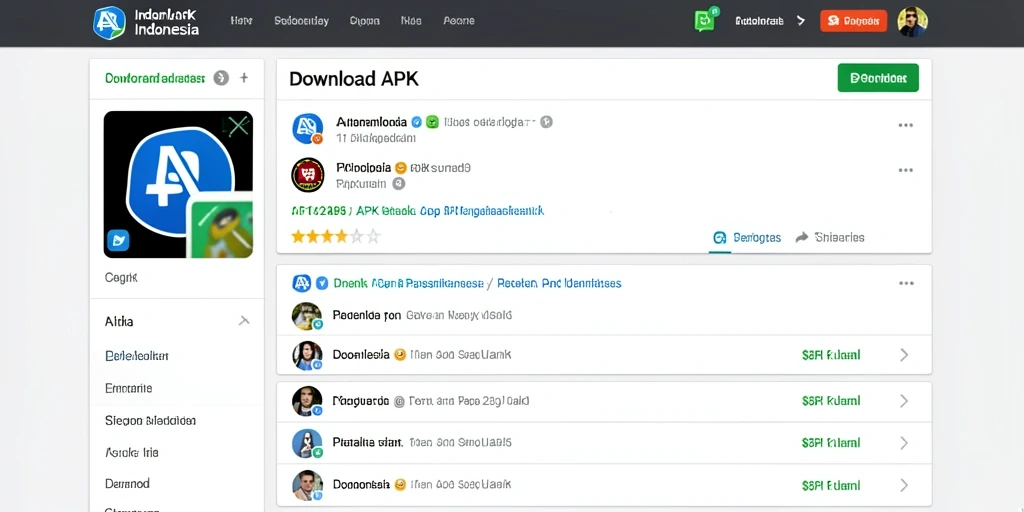This screenshot has width=1024, height=512.
Task: Click the share arrow icon beside Shiaeries
Action: point(802,237)
